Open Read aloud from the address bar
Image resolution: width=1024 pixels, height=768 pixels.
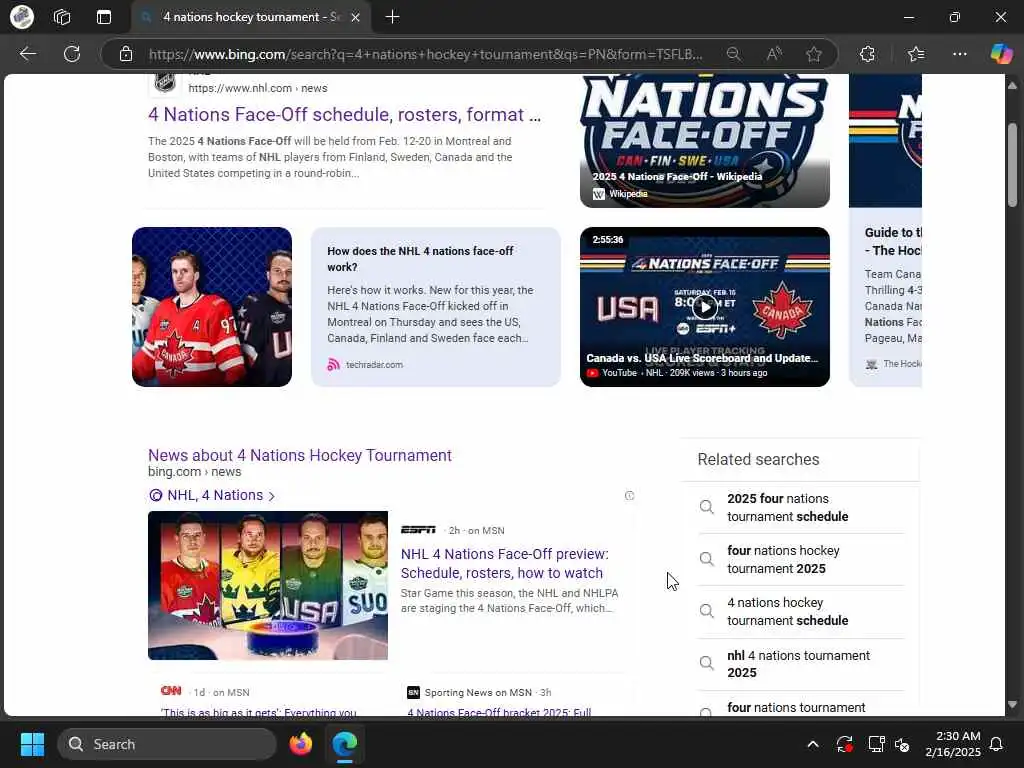click(x=774, y=54)
